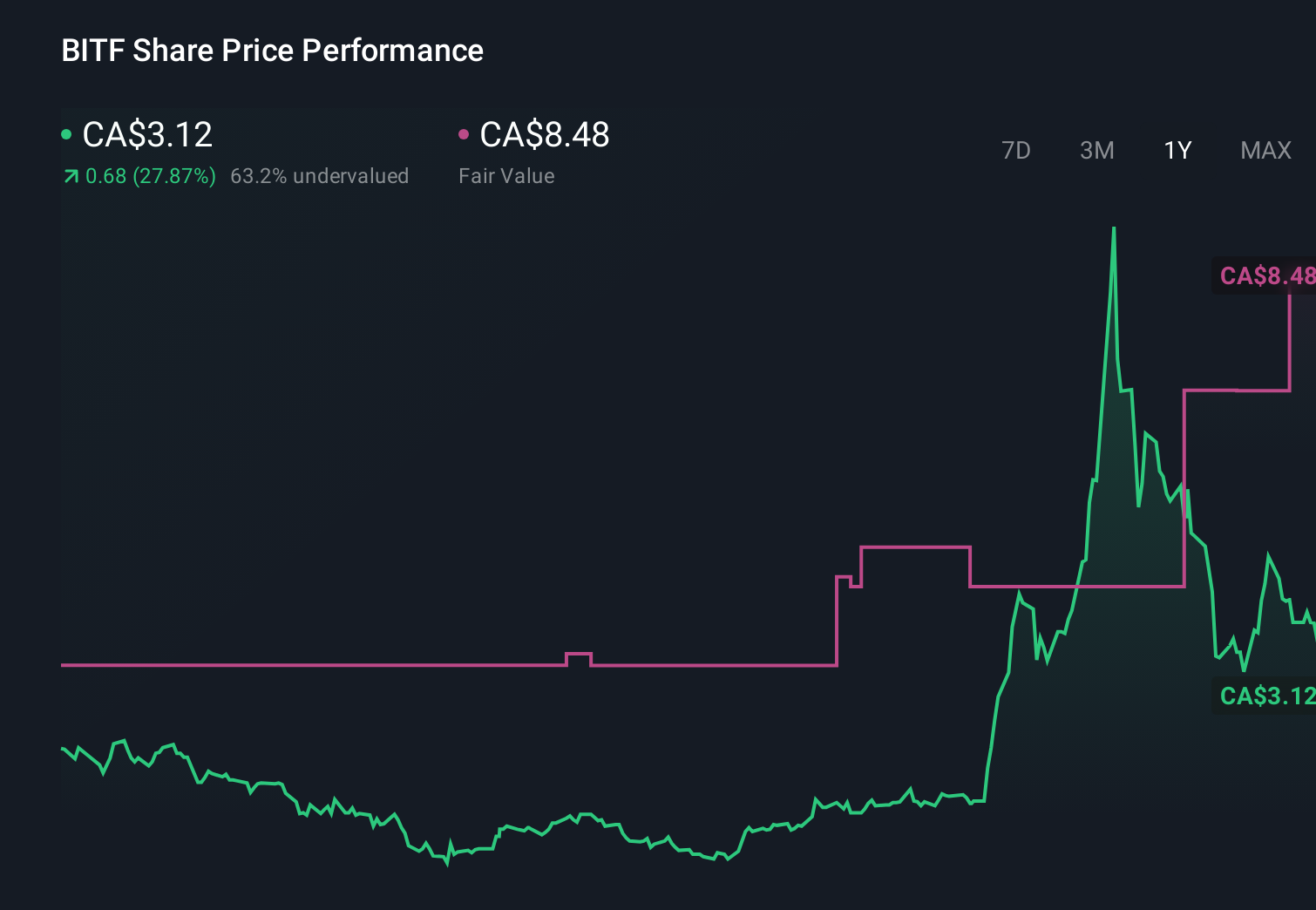
Task: Click the green dot beside CA$3.12 heading
Action: tap(66, 134)
